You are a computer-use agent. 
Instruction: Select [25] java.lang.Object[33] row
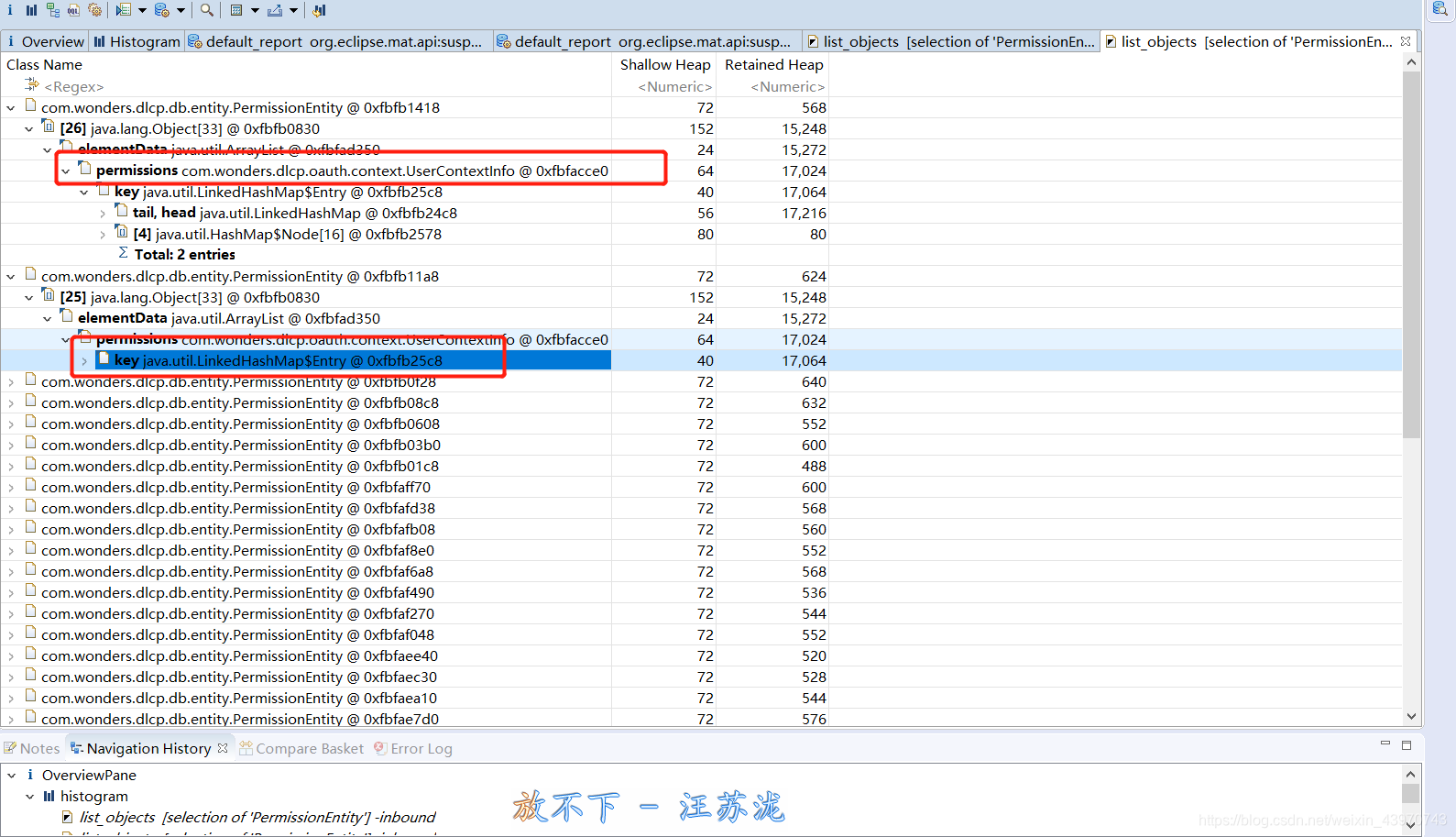click(x=190, y=297)
